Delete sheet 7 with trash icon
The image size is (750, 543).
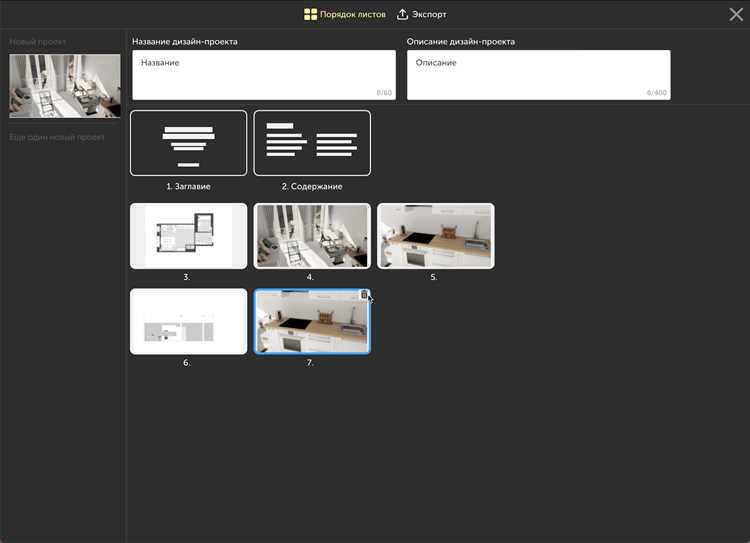point(364,295)
